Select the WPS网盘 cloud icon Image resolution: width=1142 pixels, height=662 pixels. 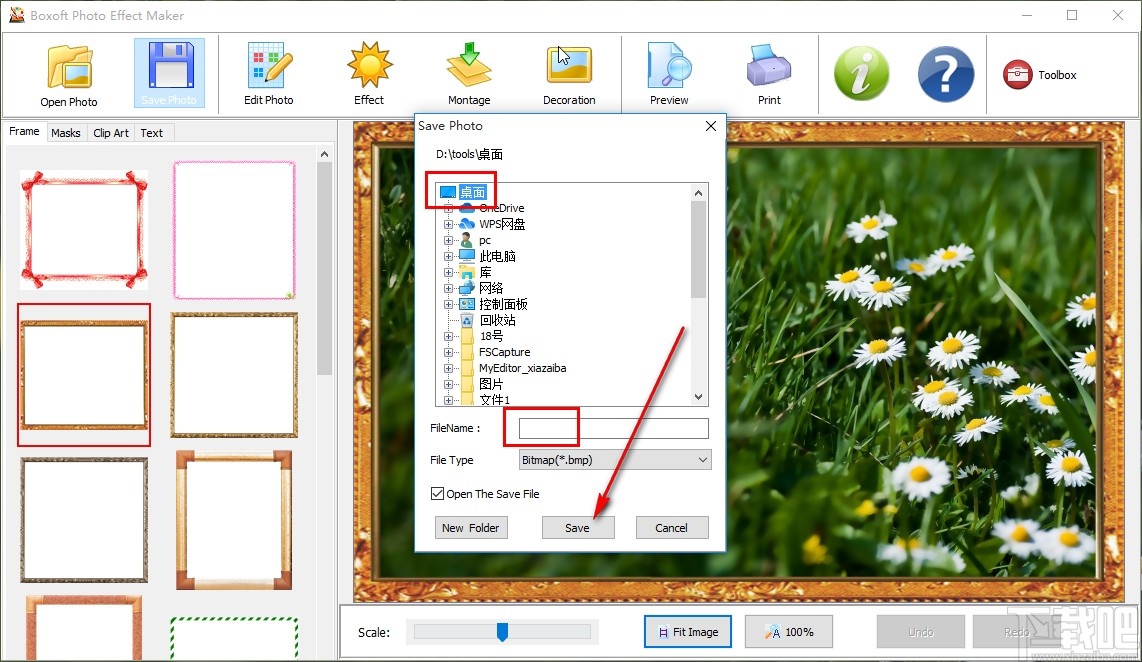click(x=467, y=224)
